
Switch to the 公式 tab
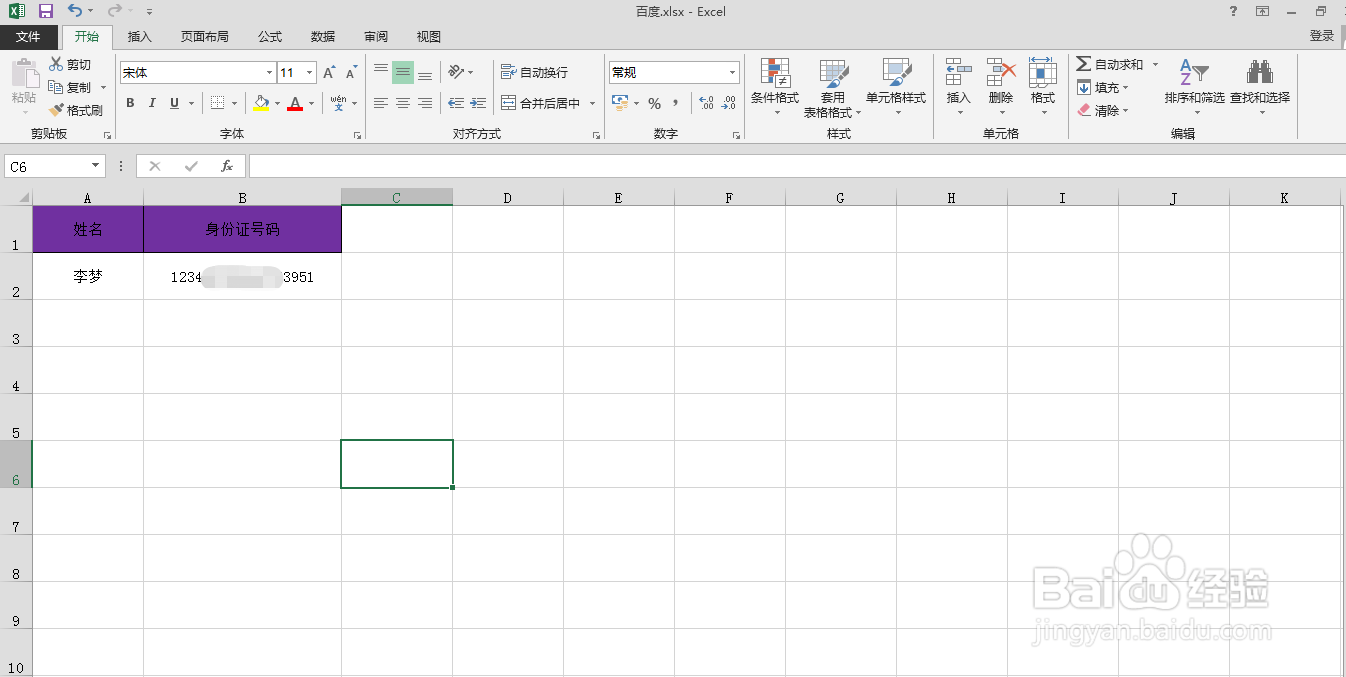pos(270,36)
